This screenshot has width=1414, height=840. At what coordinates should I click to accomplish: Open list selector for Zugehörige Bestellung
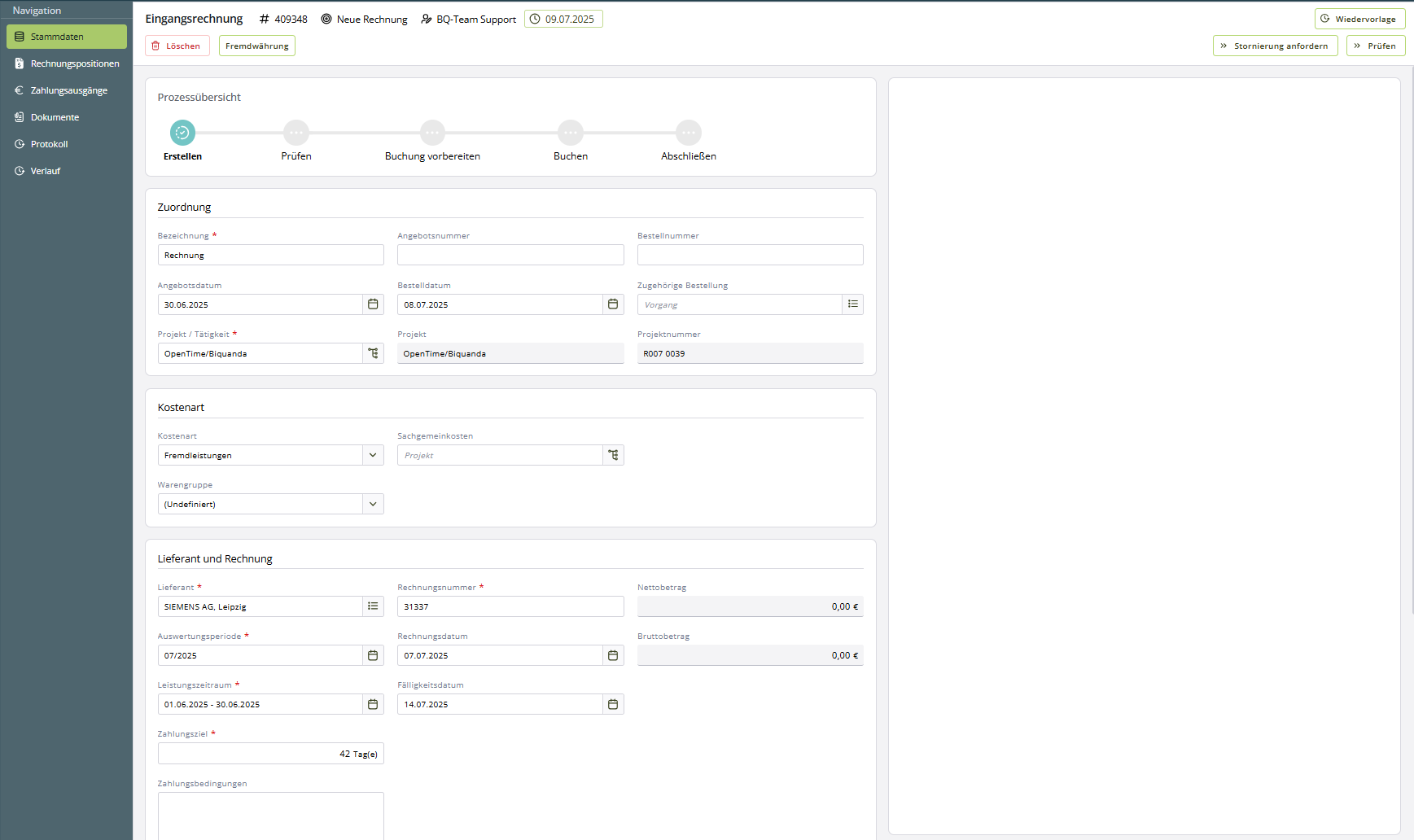(852, 304)
